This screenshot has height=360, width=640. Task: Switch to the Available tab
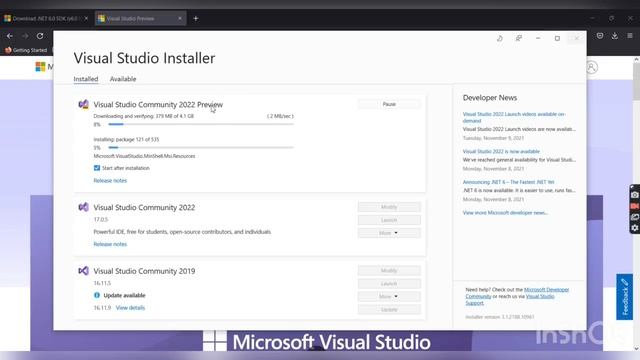(x=123, y=79)
